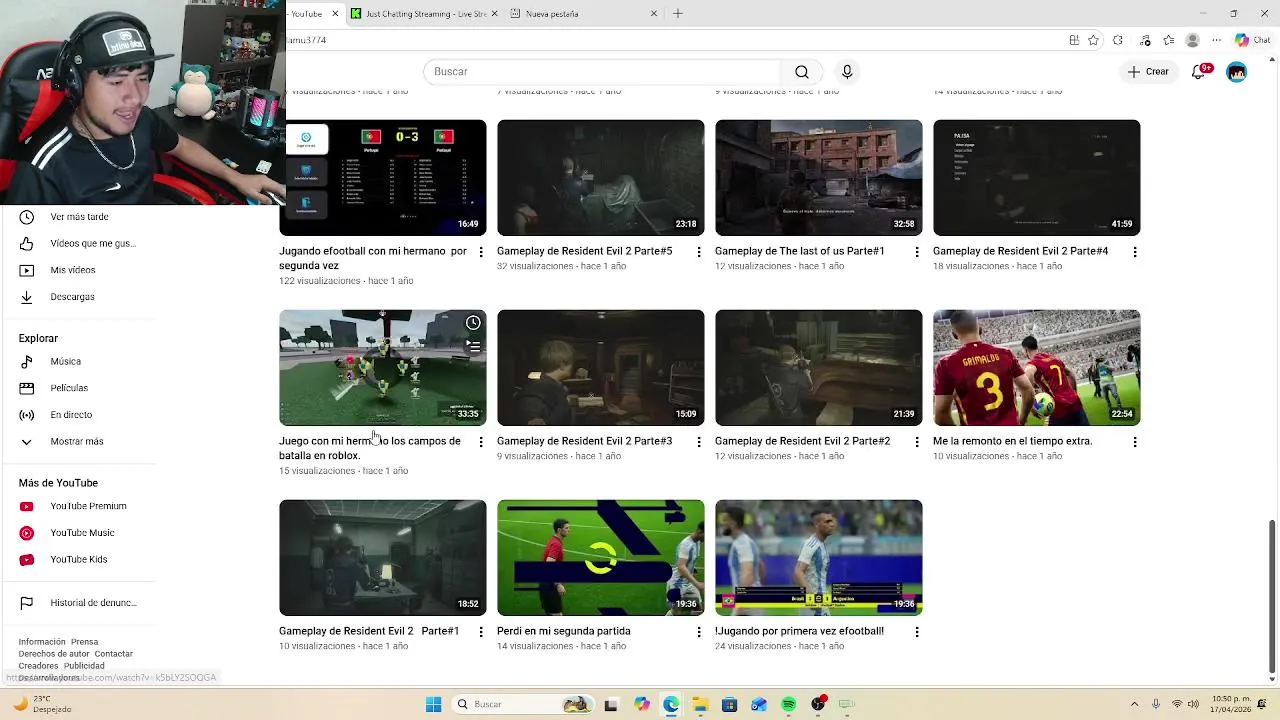1280x720 pixels.
Task: Open File Explorer from the taskbar
Action: coord(700,704)
